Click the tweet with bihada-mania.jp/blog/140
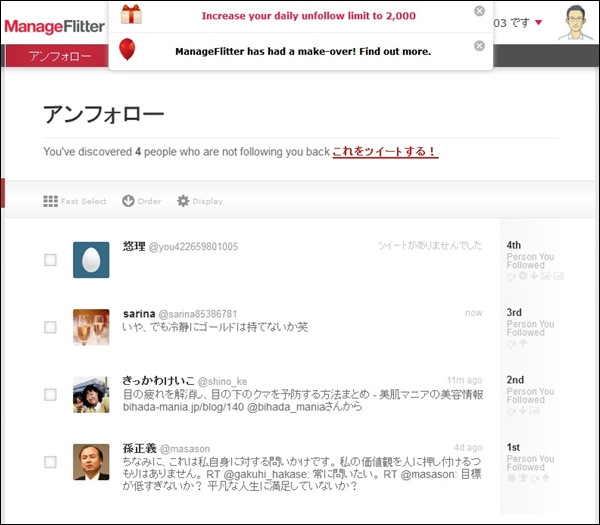 click(x=303, y=400)
